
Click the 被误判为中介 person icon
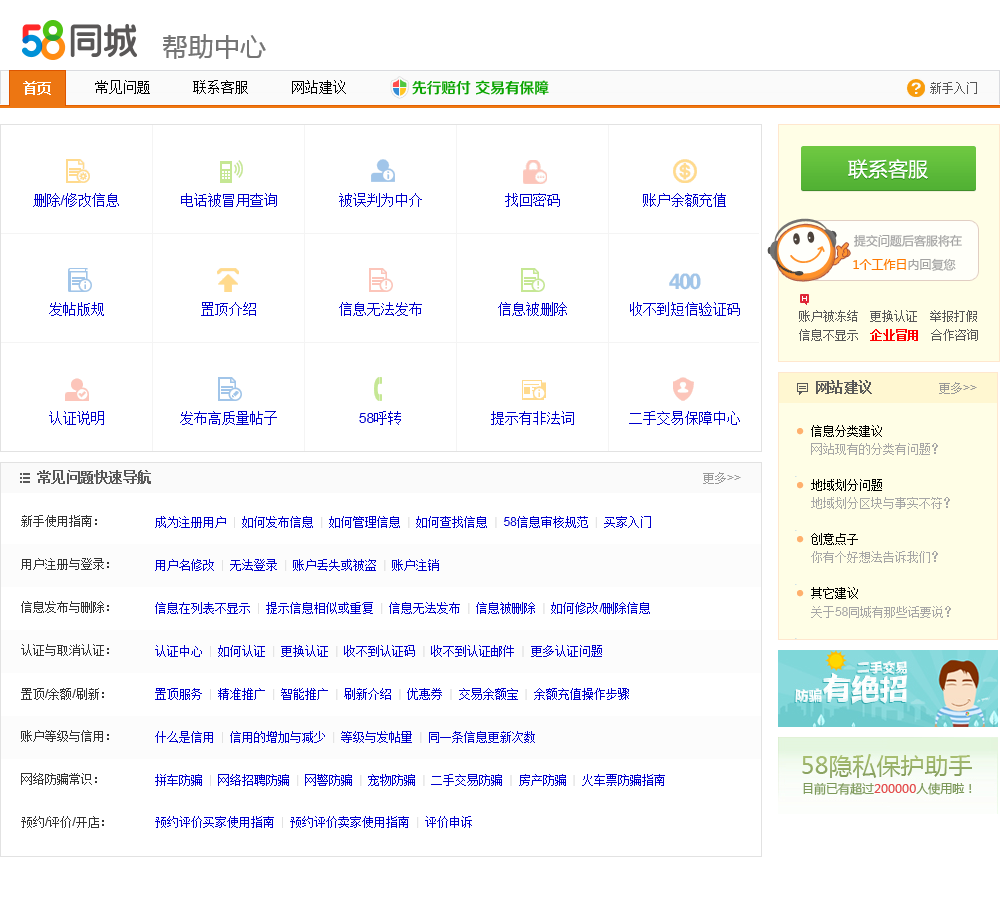click(x=382, y=171)
